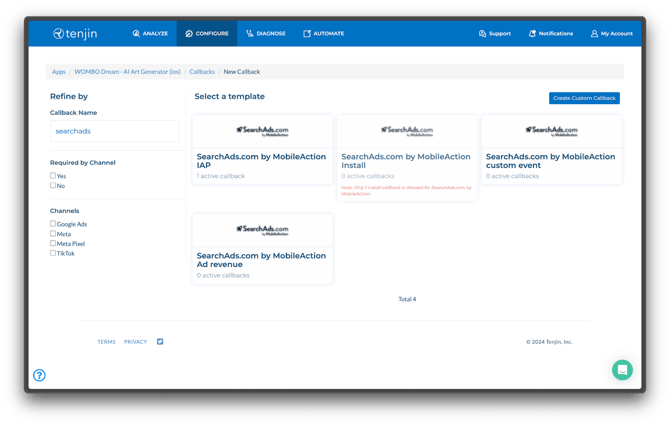Click the Tenjin logo icon
Screen dimensions: 670x425
click(60, 34)
